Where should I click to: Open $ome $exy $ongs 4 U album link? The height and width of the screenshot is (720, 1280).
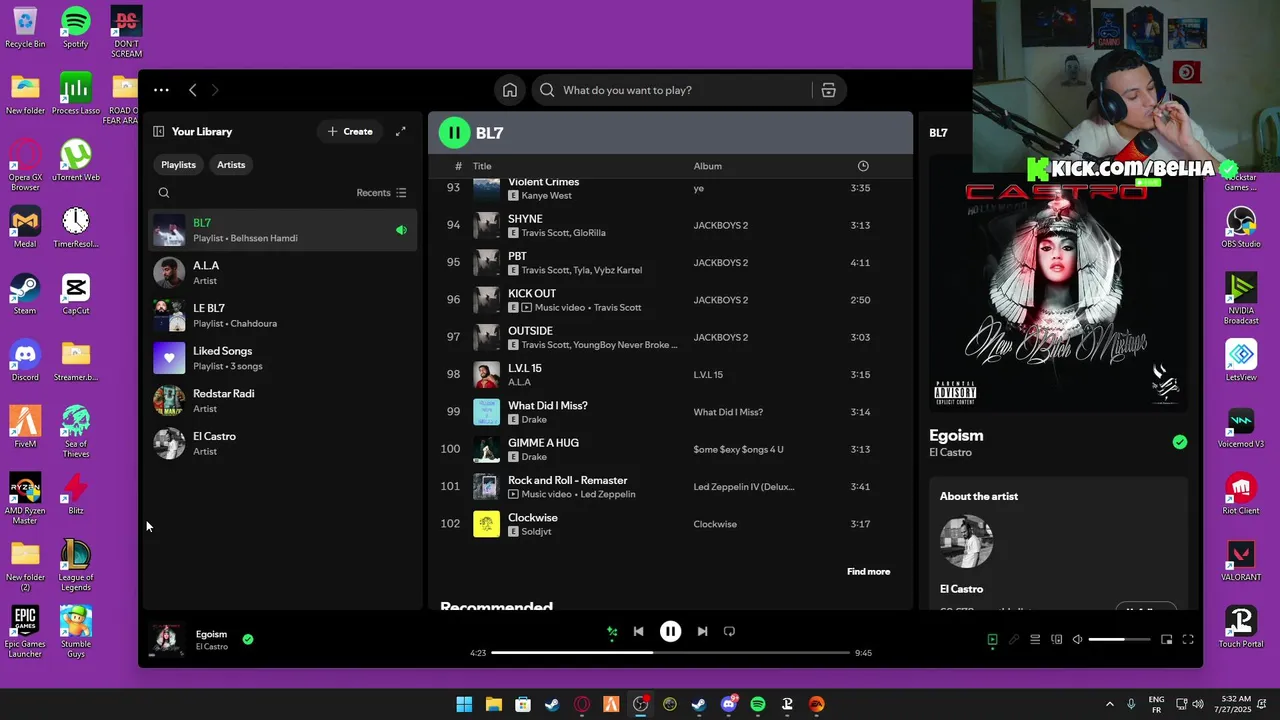tap(738, 450)
